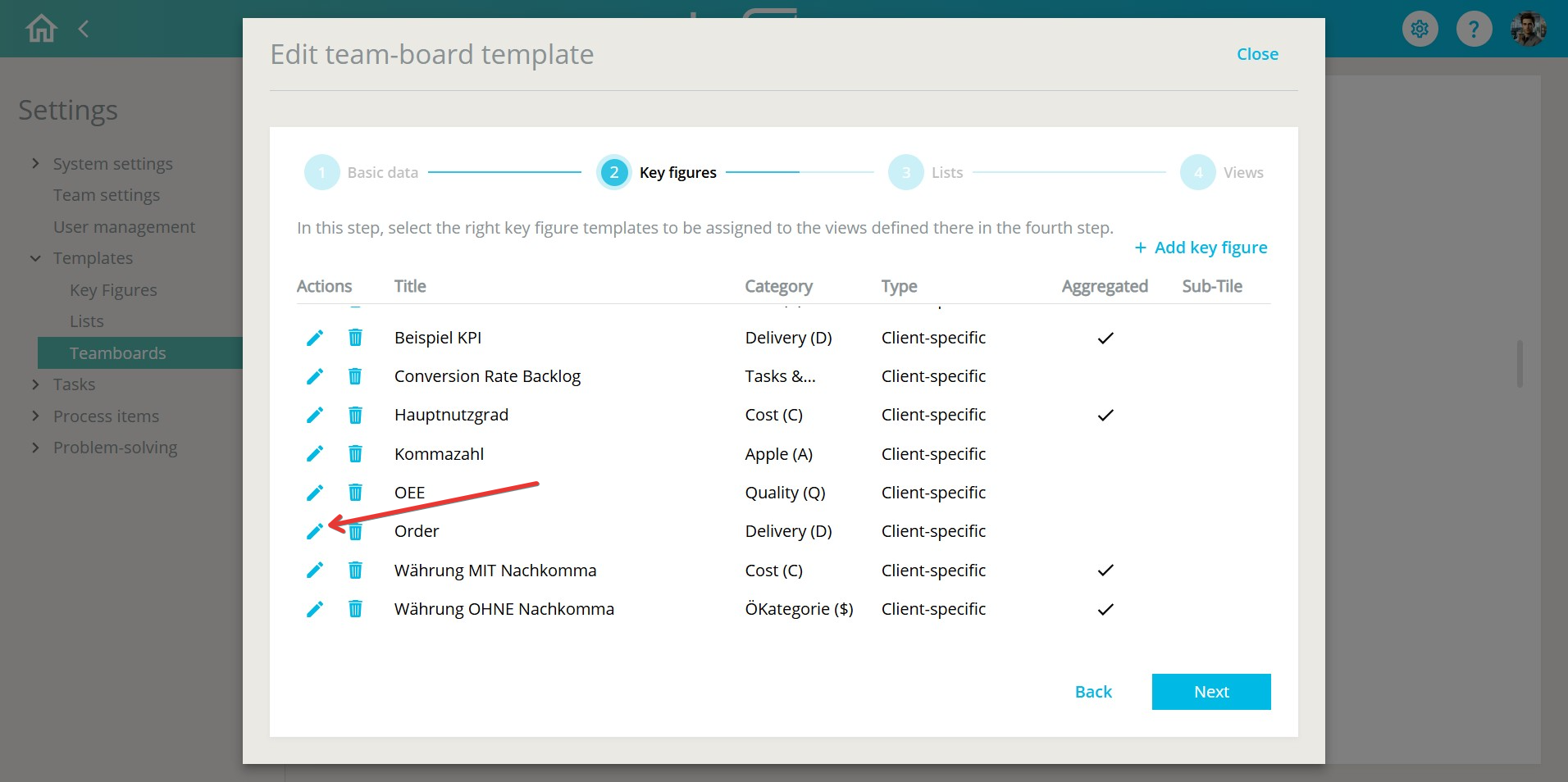Expand System settings in sidebar

click(35, 164)
